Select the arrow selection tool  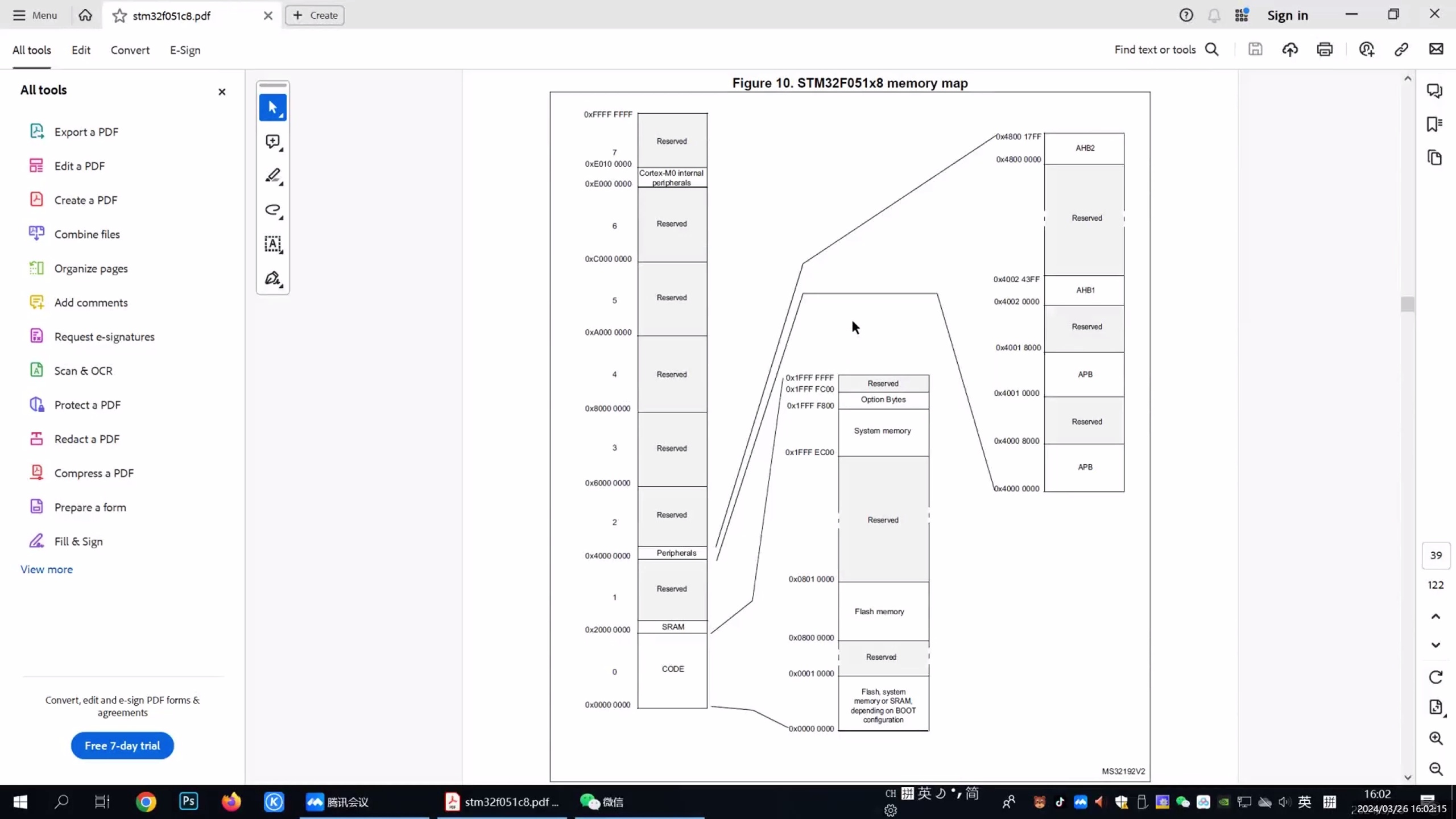272,107
